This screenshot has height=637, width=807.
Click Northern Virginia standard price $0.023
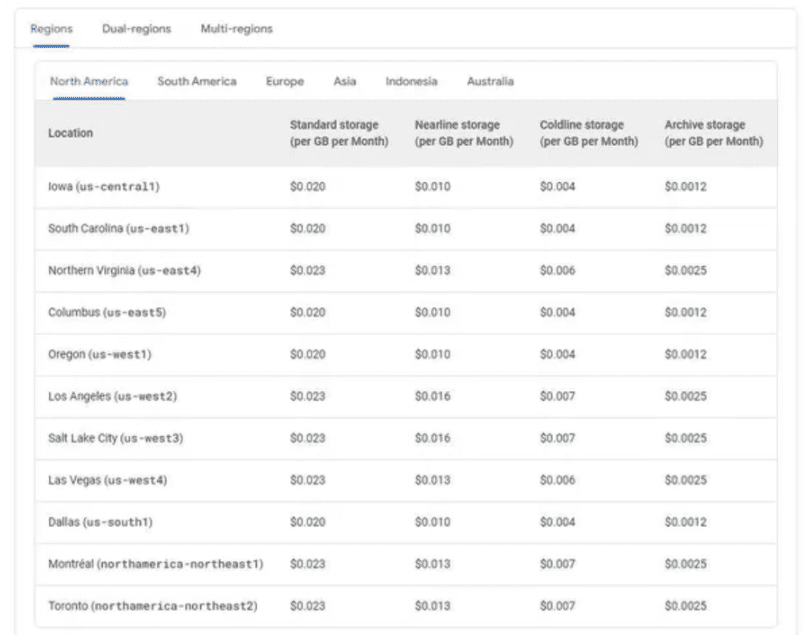click(308, 271)
